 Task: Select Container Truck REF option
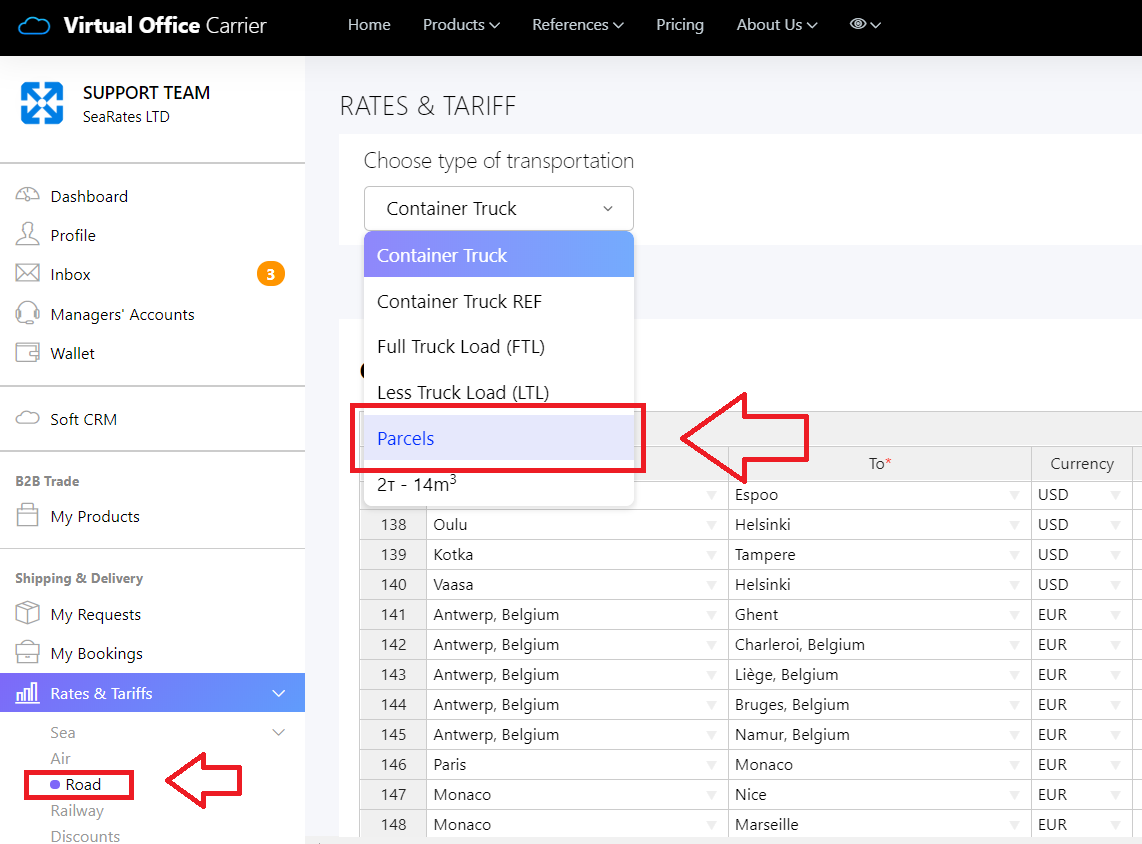point(499,301)
